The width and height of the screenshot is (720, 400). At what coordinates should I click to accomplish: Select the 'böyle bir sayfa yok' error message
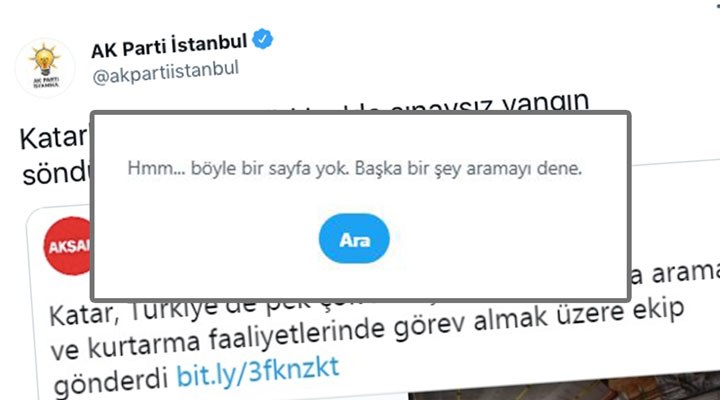pyautogui.click(x=354, y=168)
